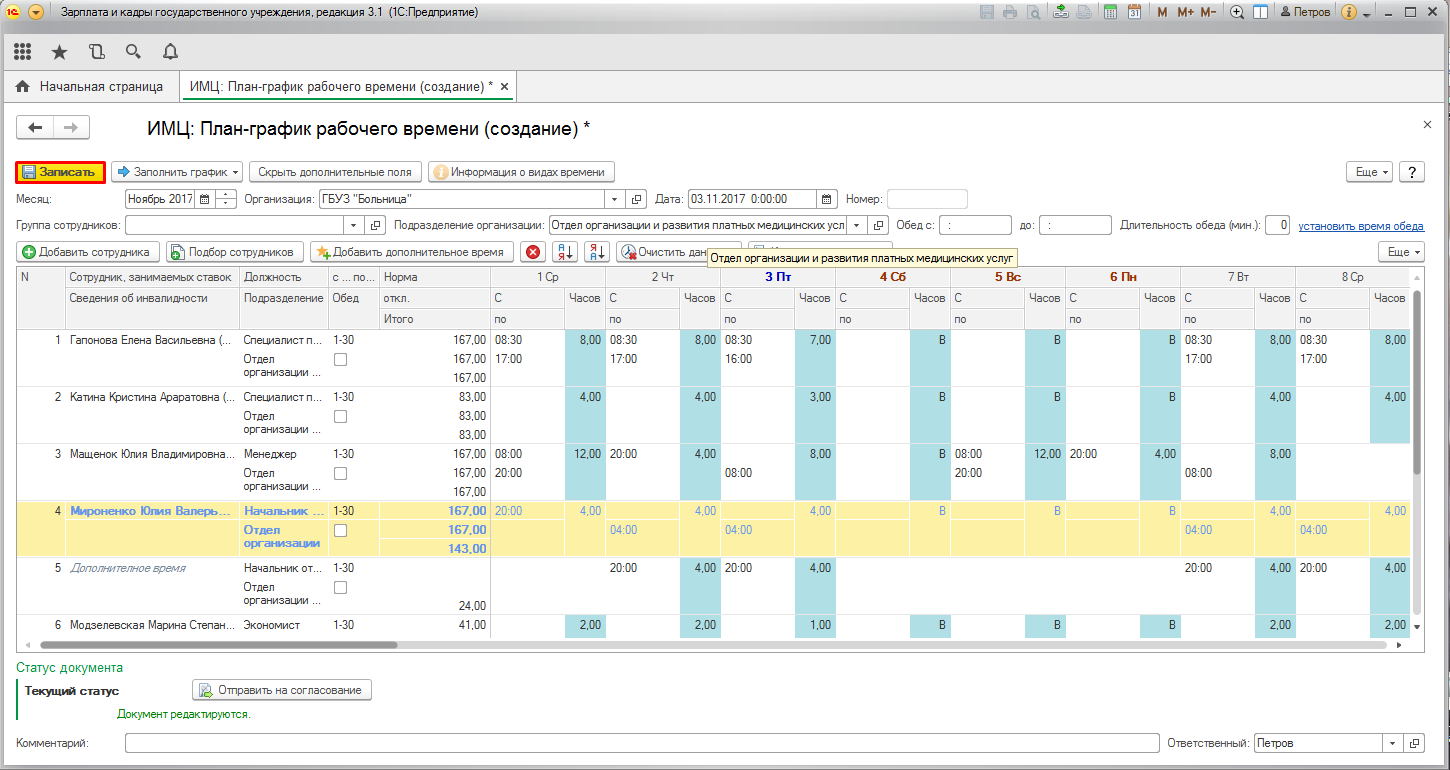Viewport: 1450px width, 770px height.
Task: Click the Комментарий input field
Action: (640, 744)
